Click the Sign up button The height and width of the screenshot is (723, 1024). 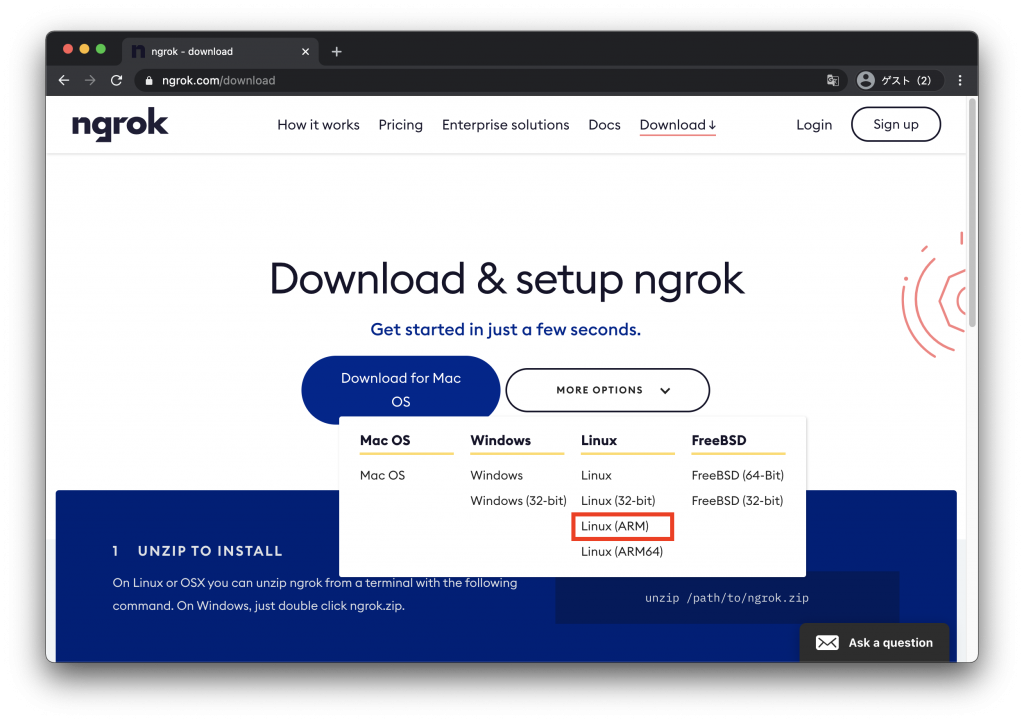[895, 124]
